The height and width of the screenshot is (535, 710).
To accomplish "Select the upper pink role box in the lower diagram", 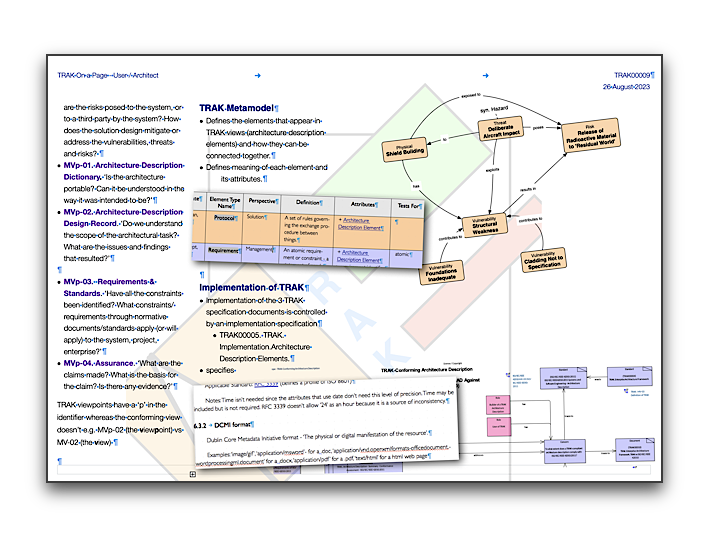I will 498,405.
